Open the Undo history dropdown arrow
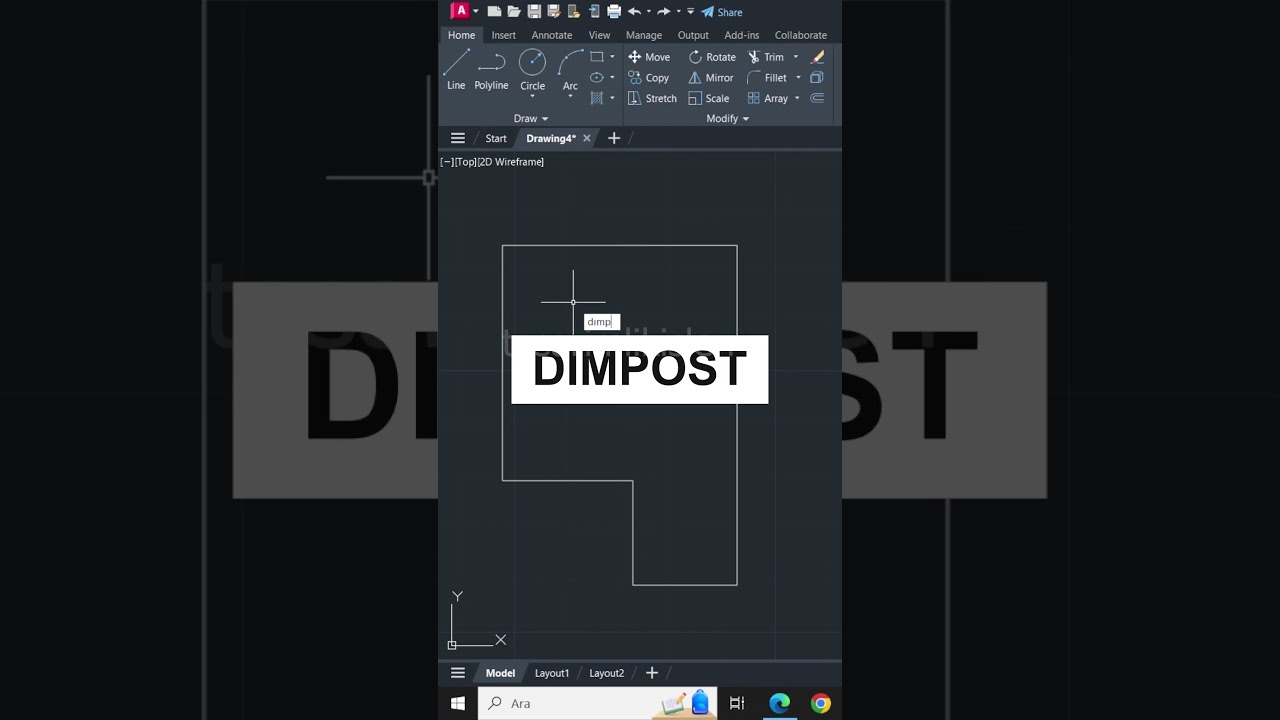The height and width of the screenshot is (720, 1280). [648, 11]
